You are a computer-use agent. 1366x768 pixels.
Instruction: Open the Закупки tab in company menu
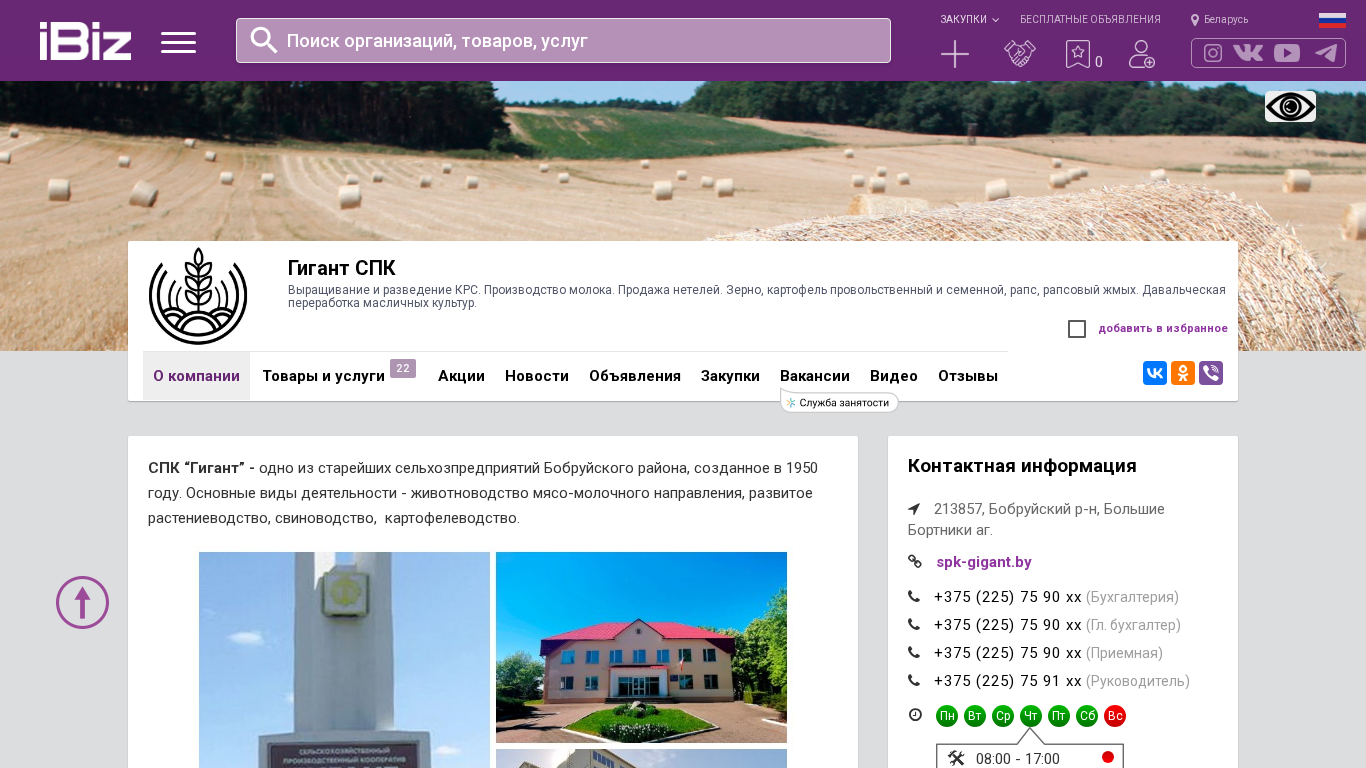pyautogui.click(x=730, y=376)
